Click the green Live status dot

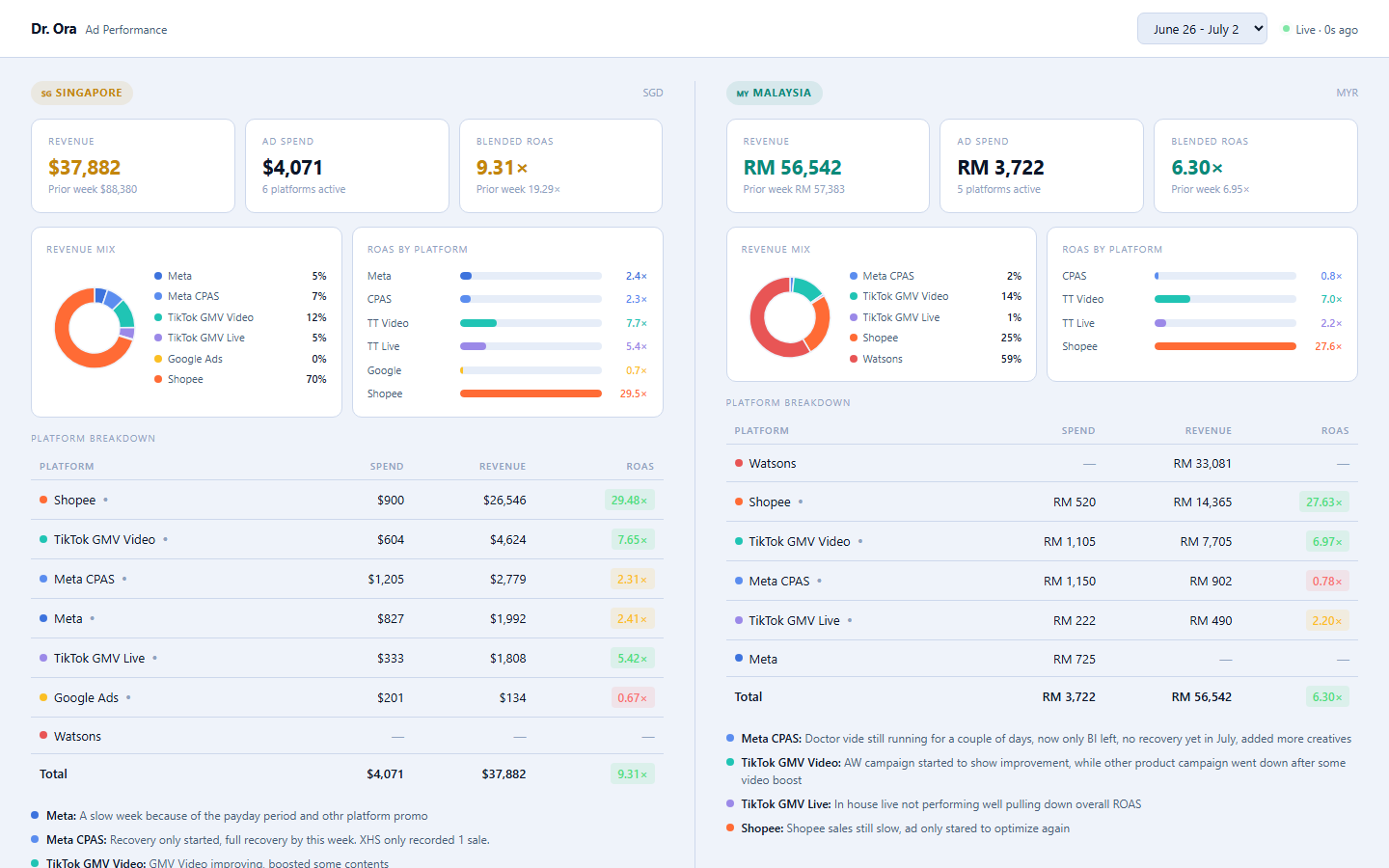coord(1286,29)
